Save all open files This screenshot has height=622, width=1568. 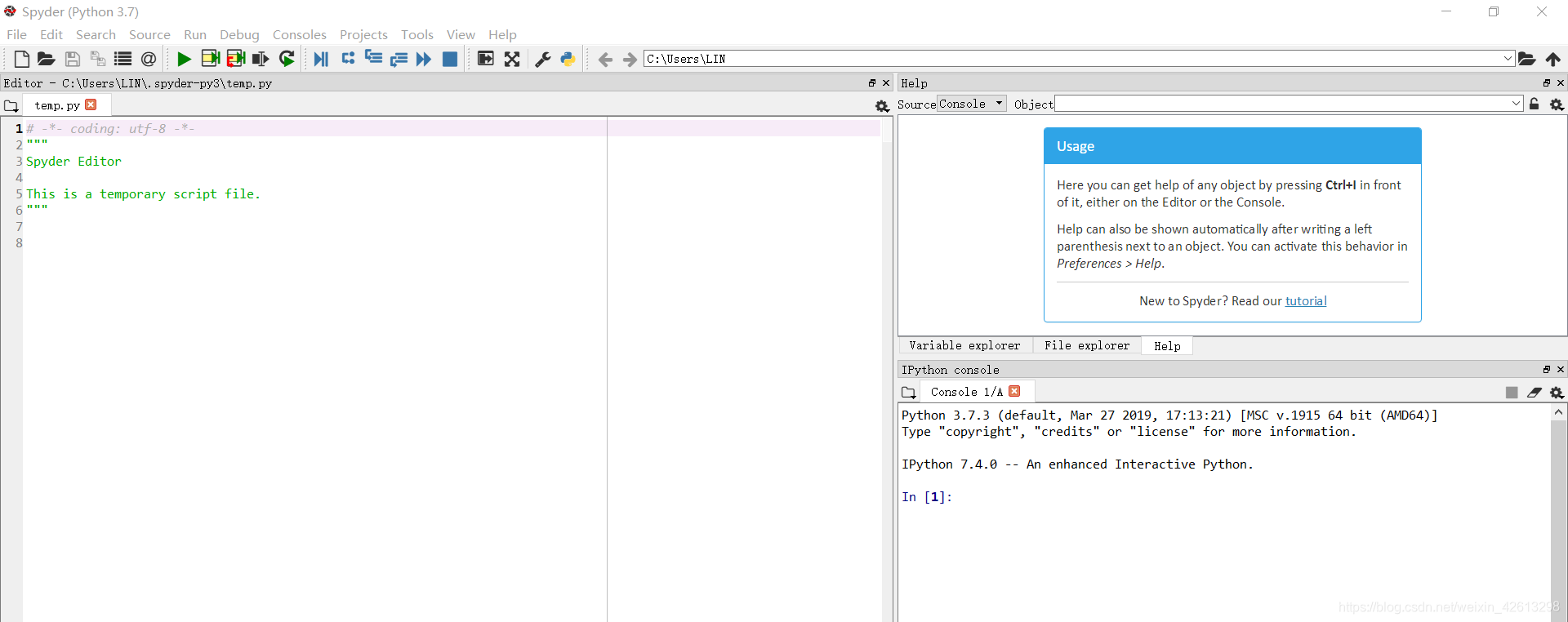pos(98,59)
